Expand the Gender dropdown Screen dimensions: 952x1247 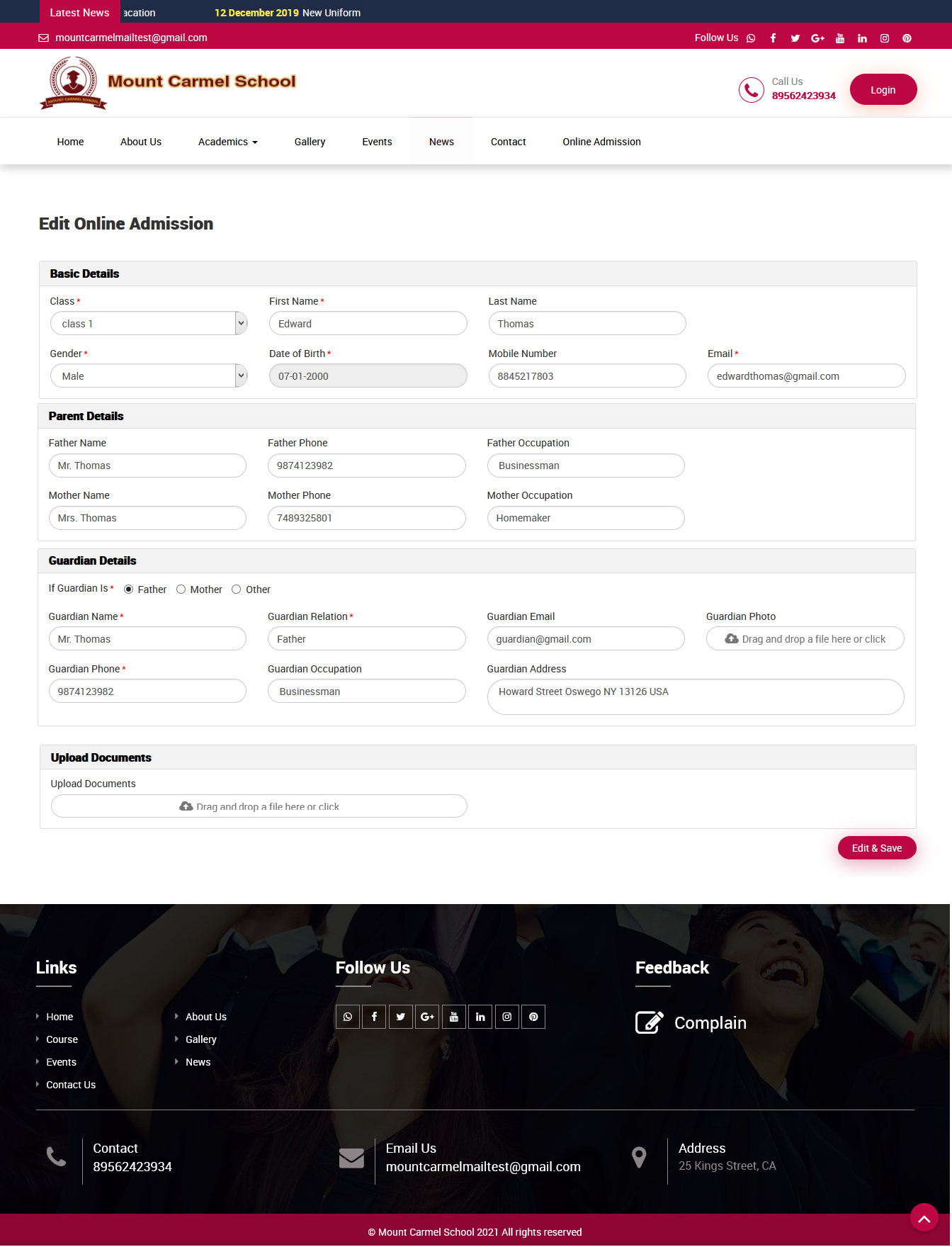click(x=149, y=376)
